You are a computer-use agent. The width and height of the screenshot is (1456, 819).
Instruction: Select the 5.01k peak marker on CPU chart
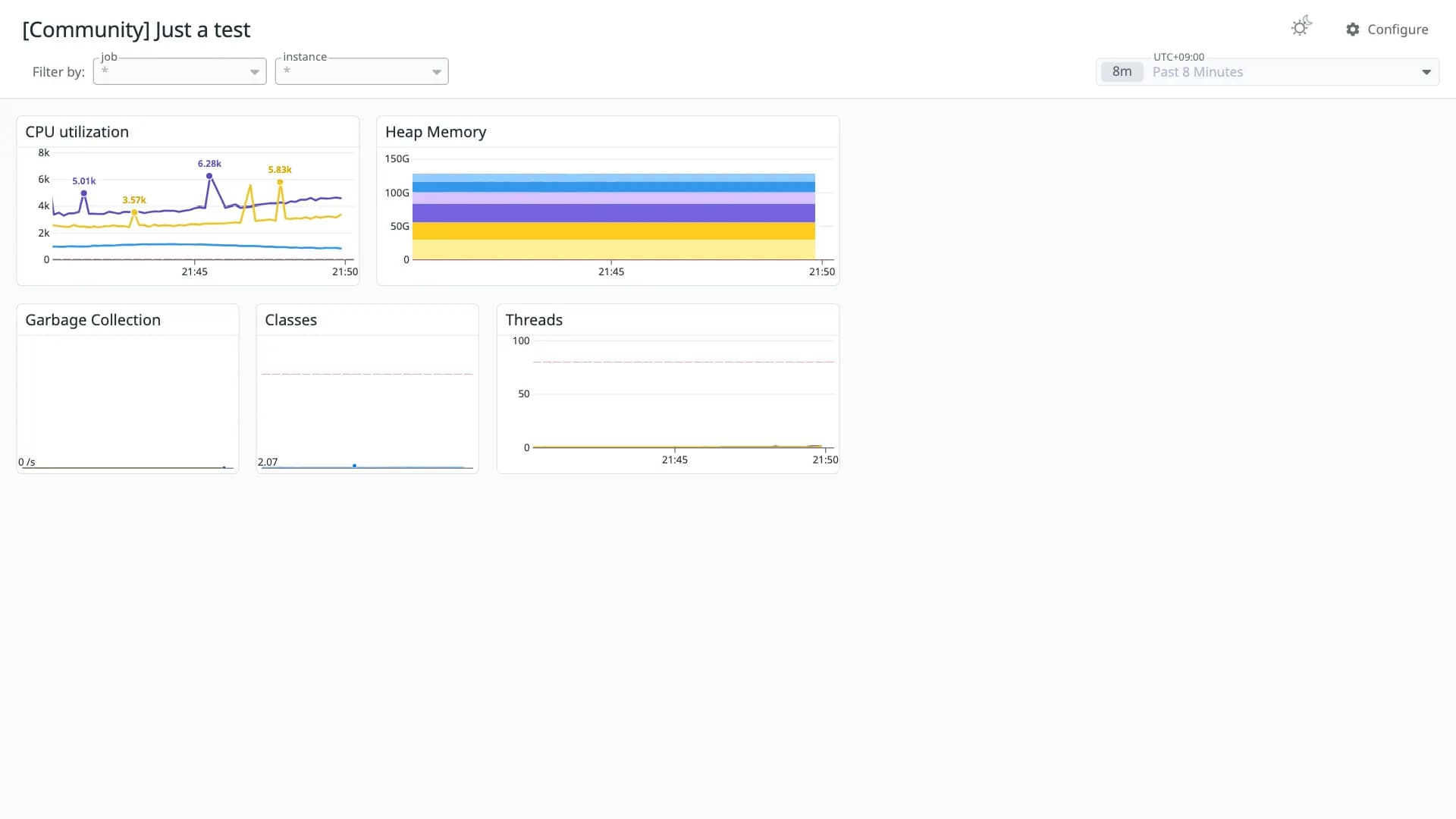click(84, 193)
